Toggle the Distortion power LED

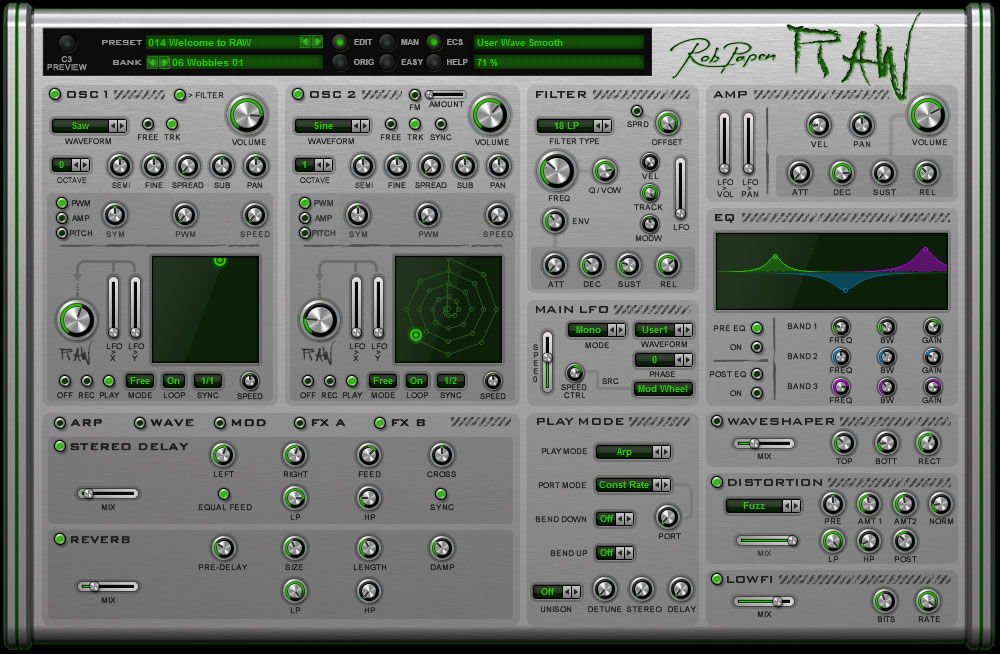point(717,482)
